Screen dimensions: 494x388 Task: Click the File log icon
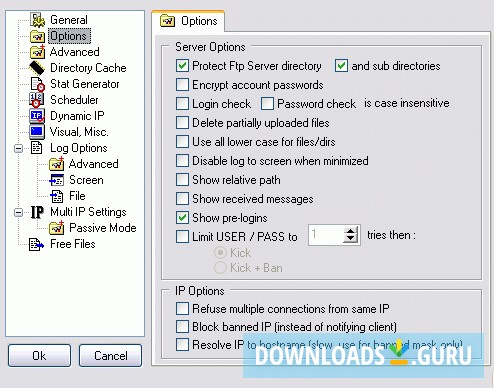point(56,196)
